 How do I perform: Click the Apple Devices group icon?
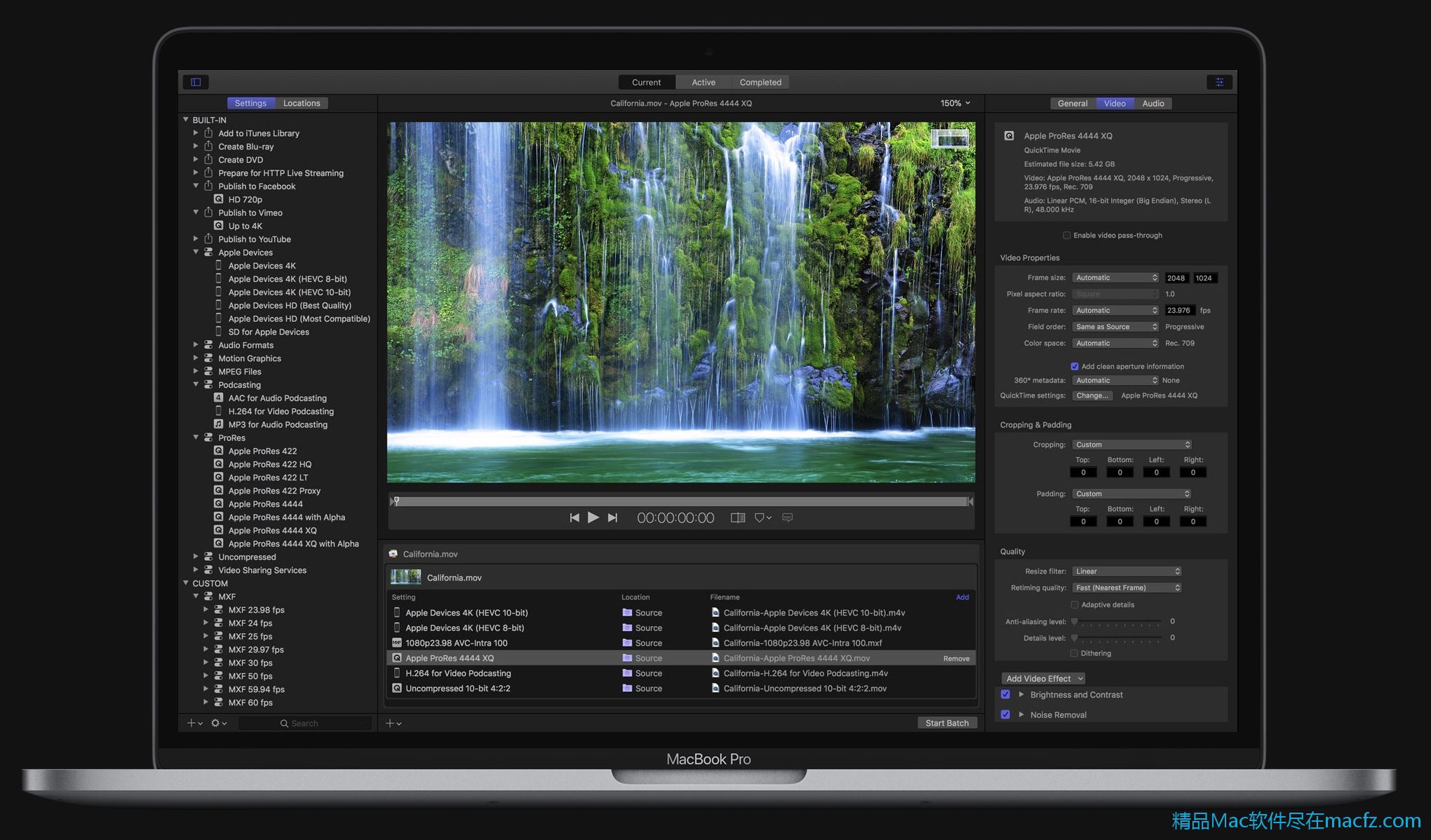[x=208, y=252]
